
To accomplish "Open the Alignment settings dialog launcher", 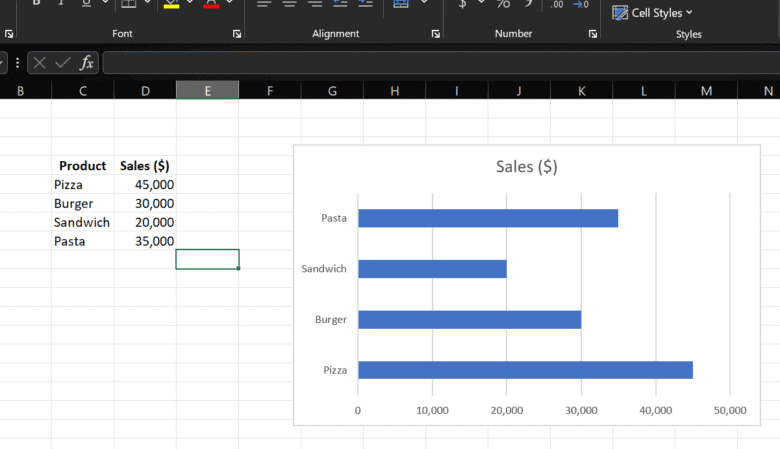I will click(436, 34).
